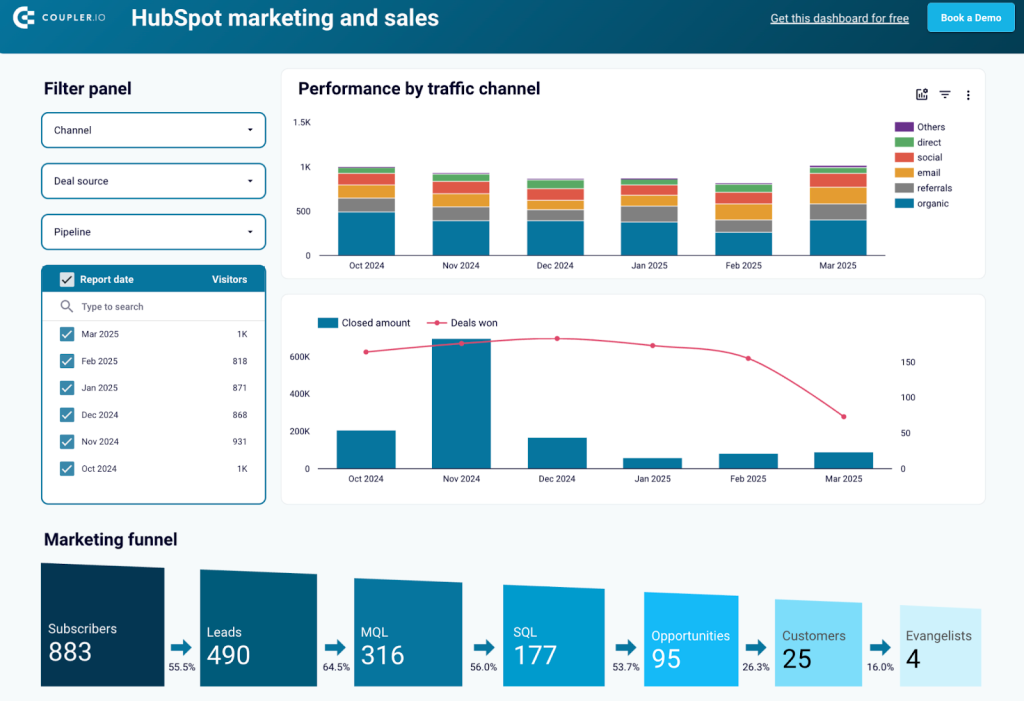Open the Channel dropdown

pyautogui.click(x=153, y=130)
